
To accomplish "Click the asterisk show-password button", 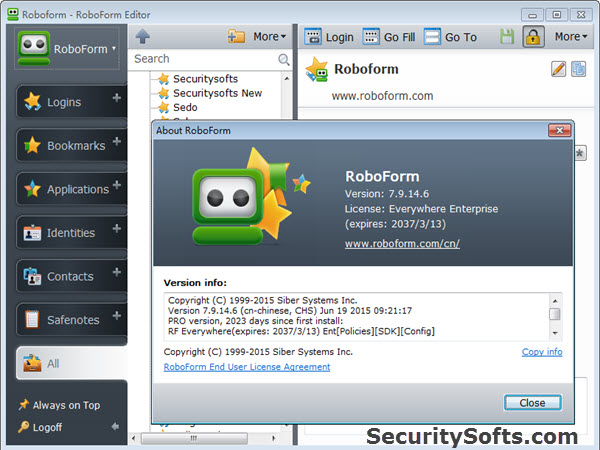I will click(x=580, y=153).
